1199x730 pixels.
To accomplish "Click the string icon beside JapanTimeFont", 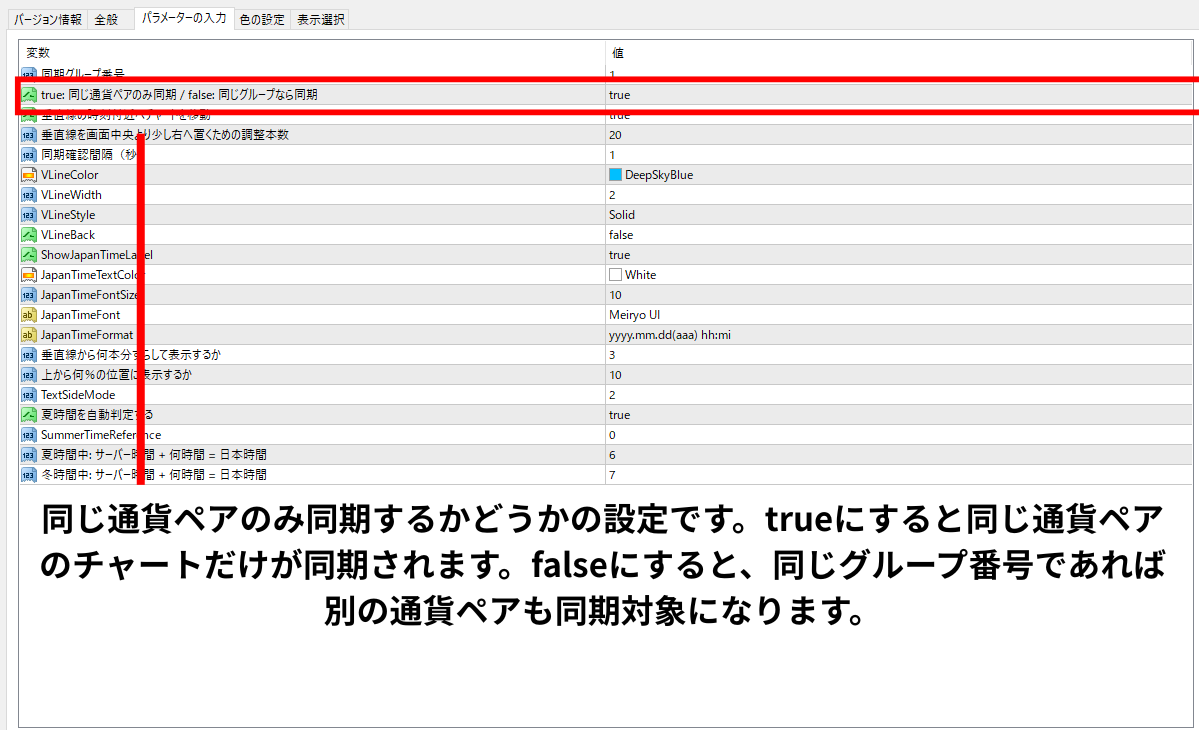I will [x=29, y=315].
